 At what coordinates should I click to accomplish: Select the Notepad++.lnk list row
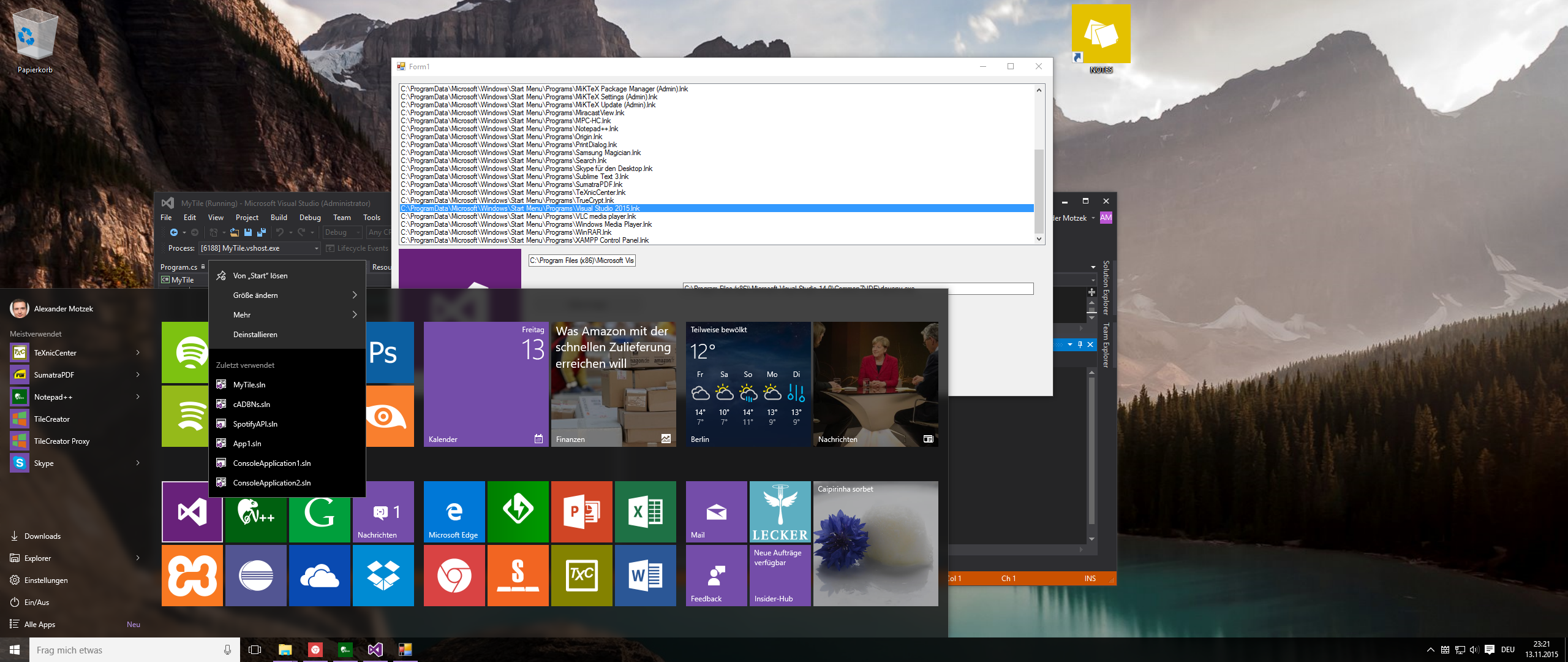pos(717,129)
